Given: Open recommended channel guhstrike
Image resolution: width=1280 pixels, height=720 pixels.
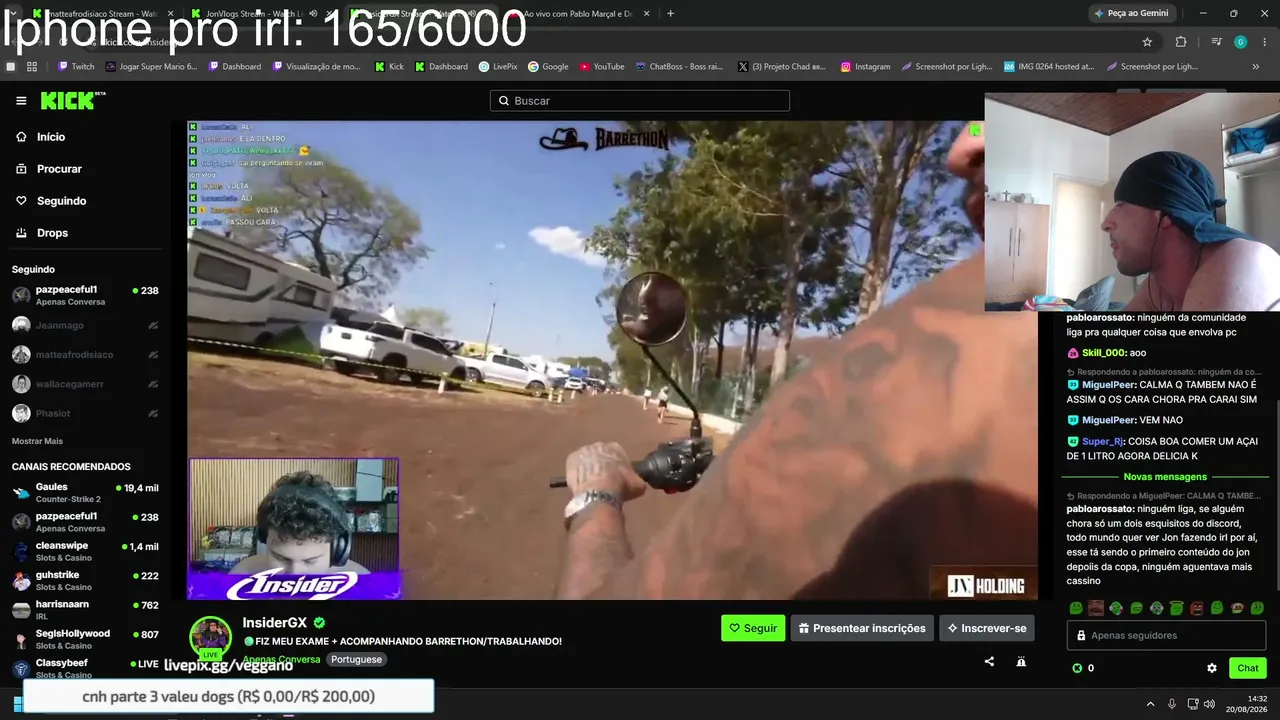Looking at the screenshot, I should (x=86, y=580).
